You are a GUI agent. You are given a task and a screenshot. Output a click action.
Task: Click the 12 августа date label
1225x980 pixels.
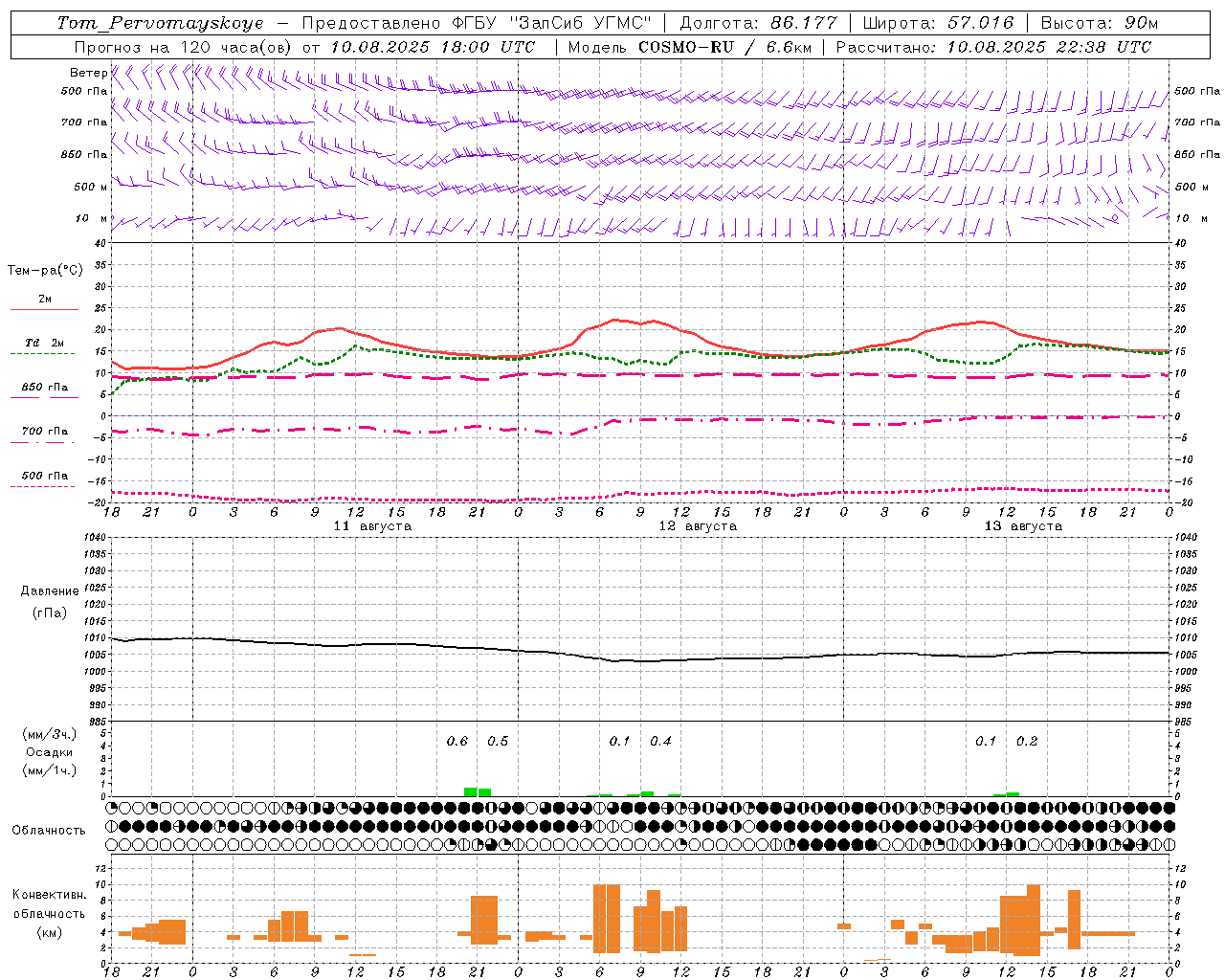[x=698, y=526]
